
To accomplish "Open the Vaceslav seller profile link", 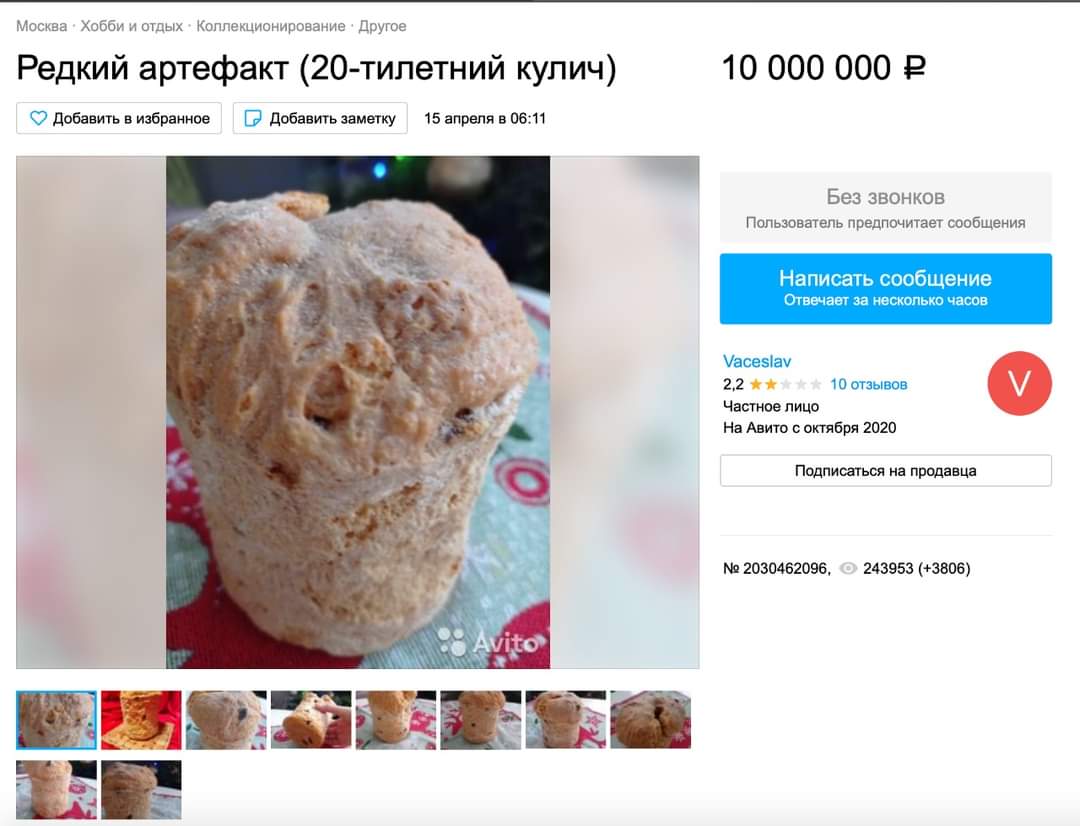I will [x=757, y=362].
